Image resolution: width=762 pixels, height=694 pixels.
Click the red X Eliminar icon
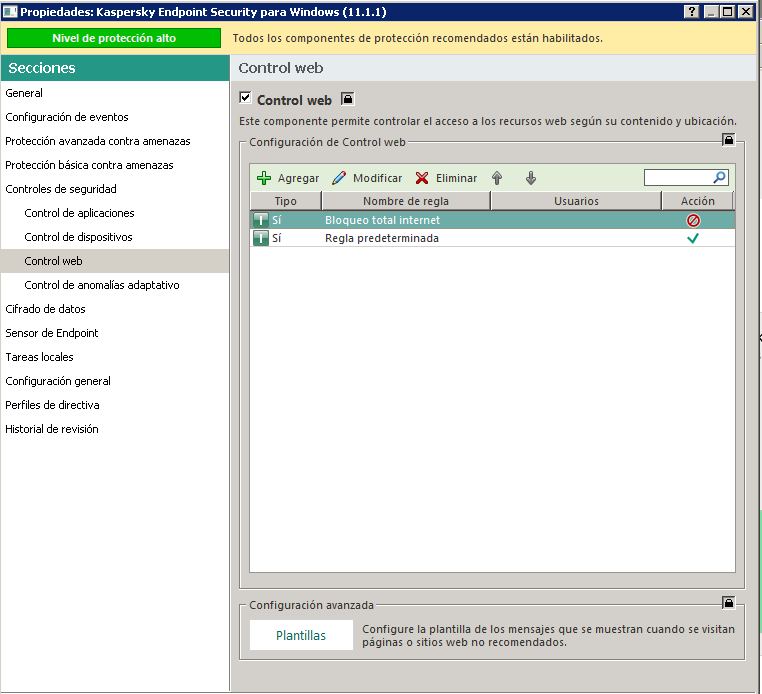[422, 178]
